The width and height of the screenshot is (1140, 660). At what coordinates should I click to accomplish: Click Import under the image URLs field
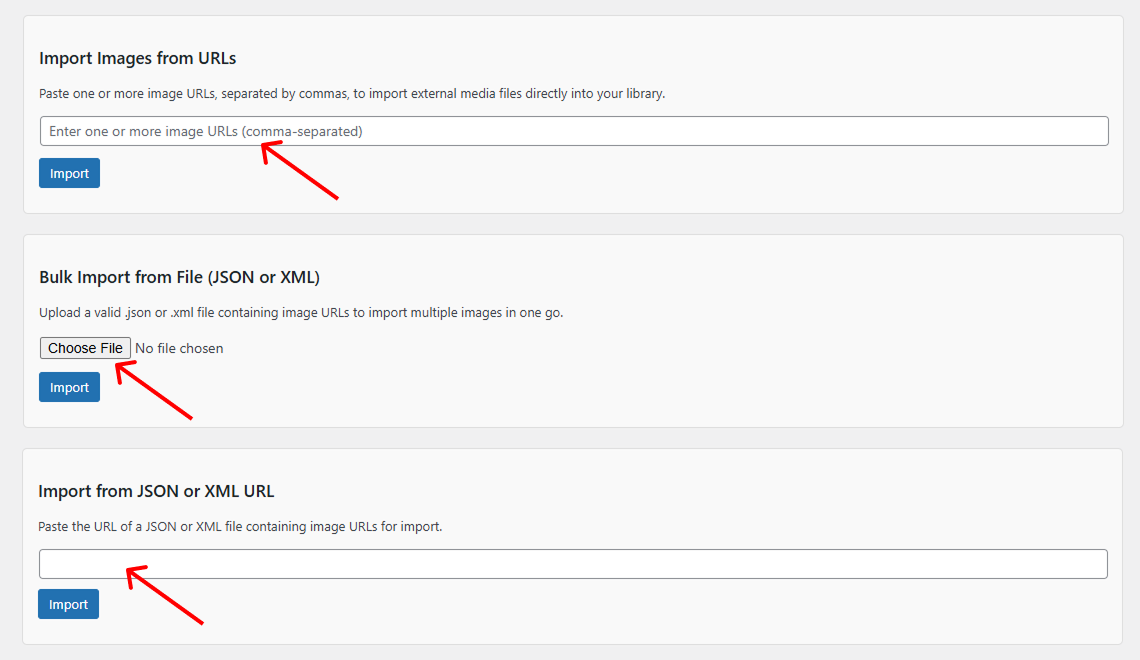tap(68, 172)
